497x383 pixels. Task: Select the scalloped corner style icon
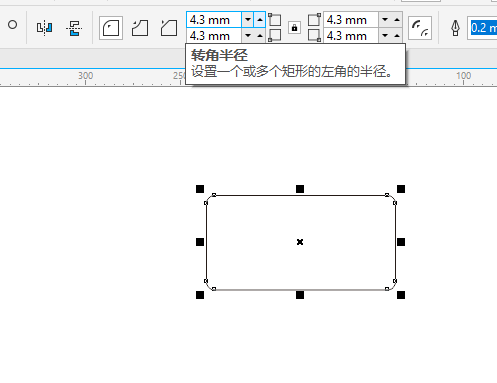[140, 28]
